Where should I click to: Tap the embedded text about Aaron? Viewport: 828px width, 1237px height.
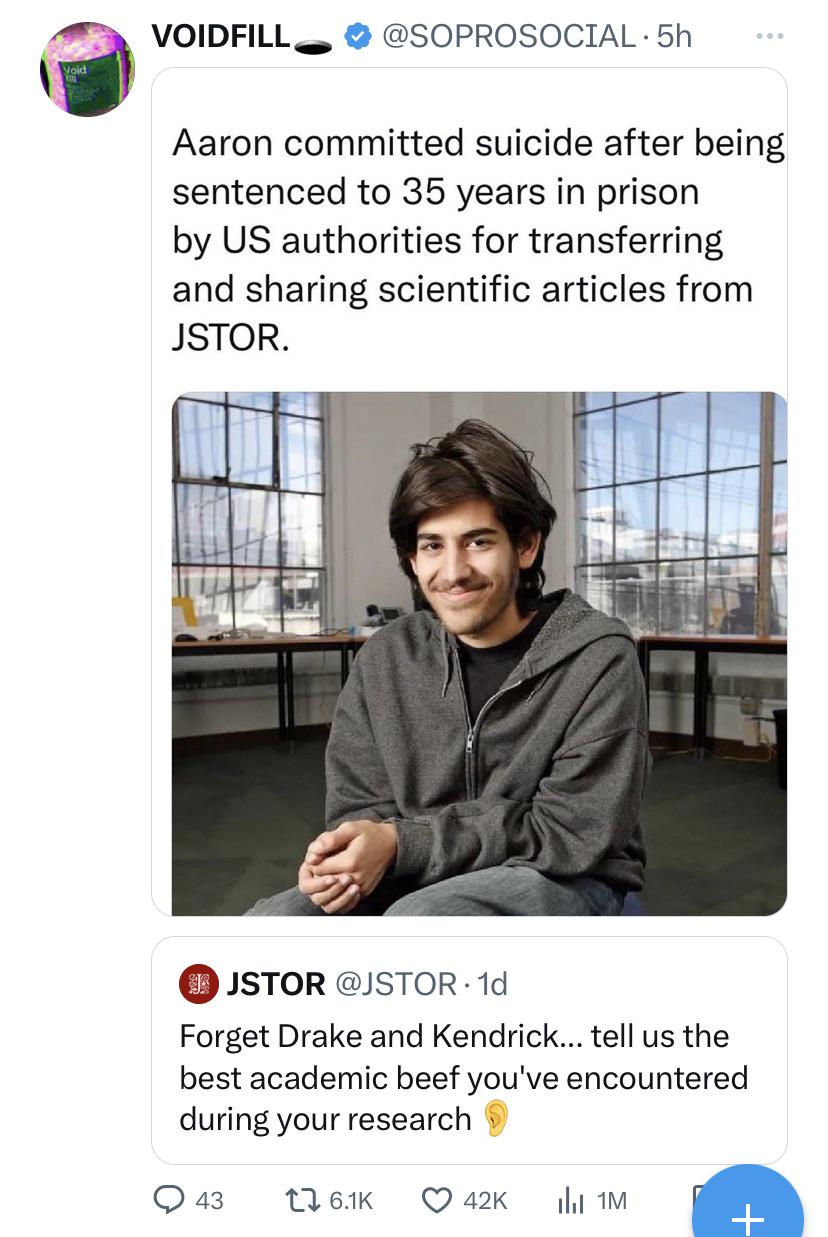(x=478, y=241)
